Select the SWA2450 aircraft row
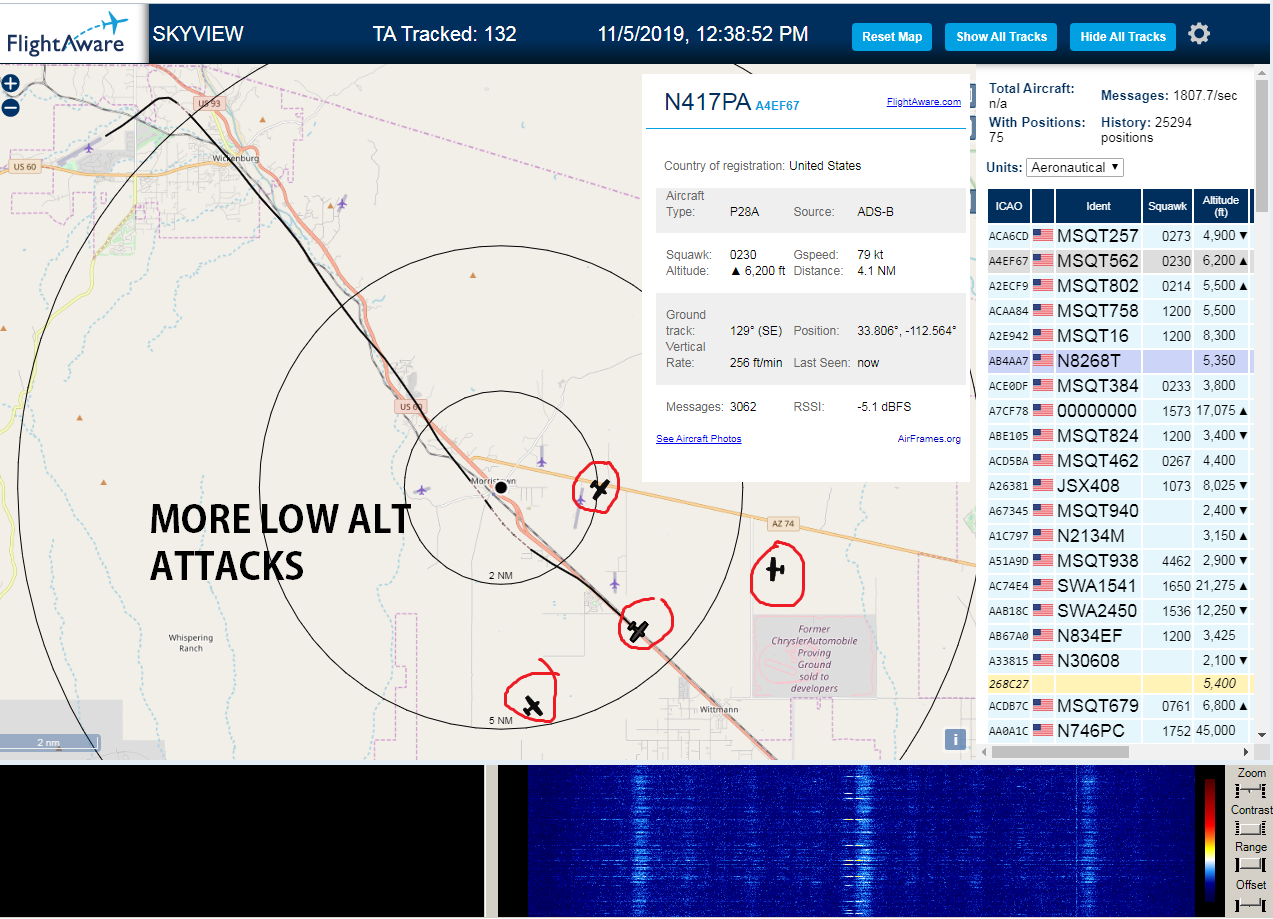1273x919 pixels. [x=1119, y=611]
